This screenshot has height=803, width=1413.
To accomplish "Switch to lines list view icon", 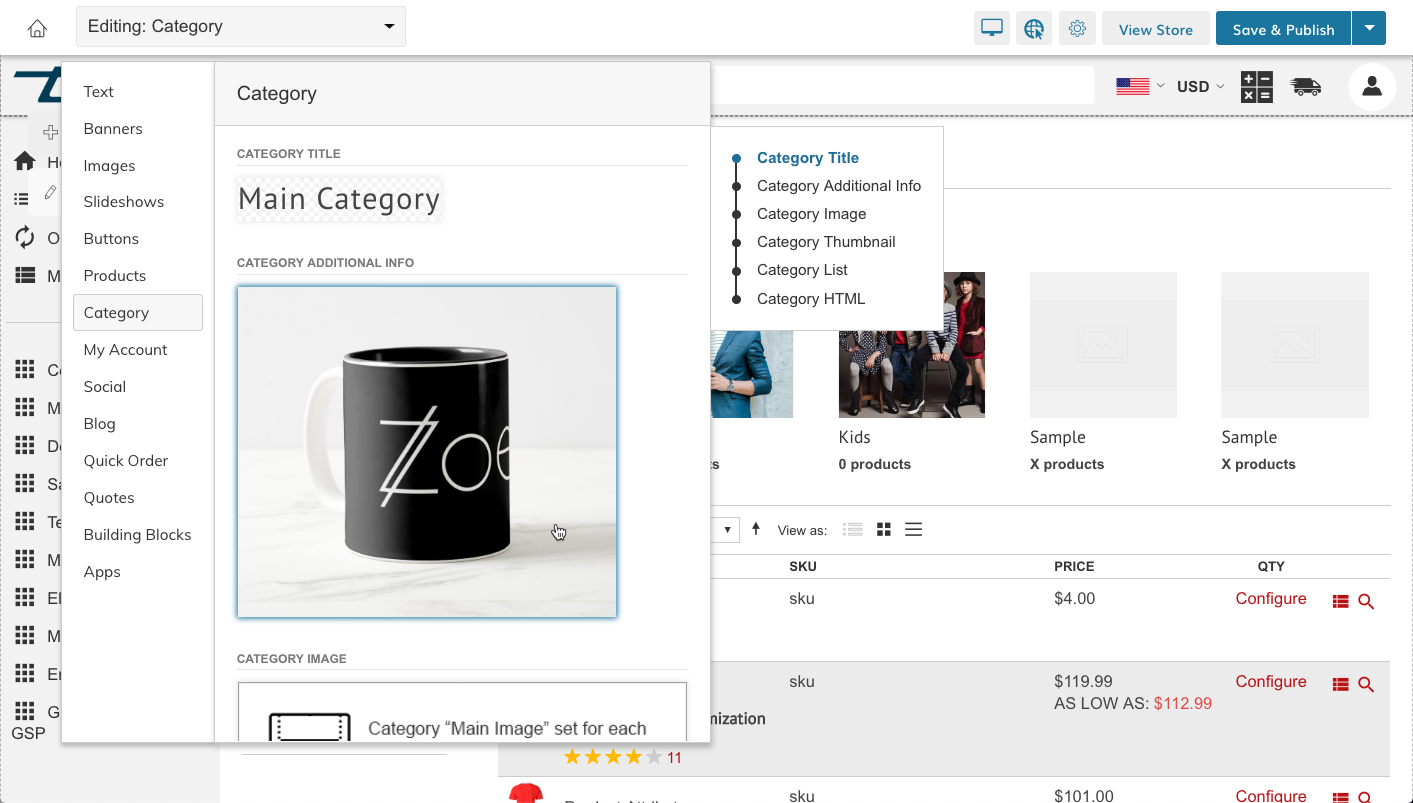I will (913, 530).
